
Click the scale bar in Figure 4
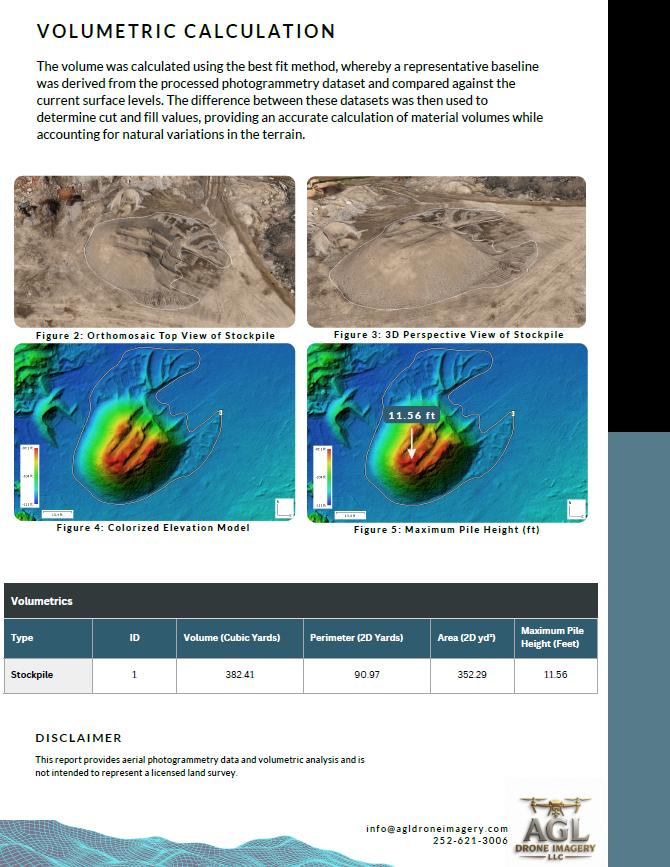coord(57,514)
